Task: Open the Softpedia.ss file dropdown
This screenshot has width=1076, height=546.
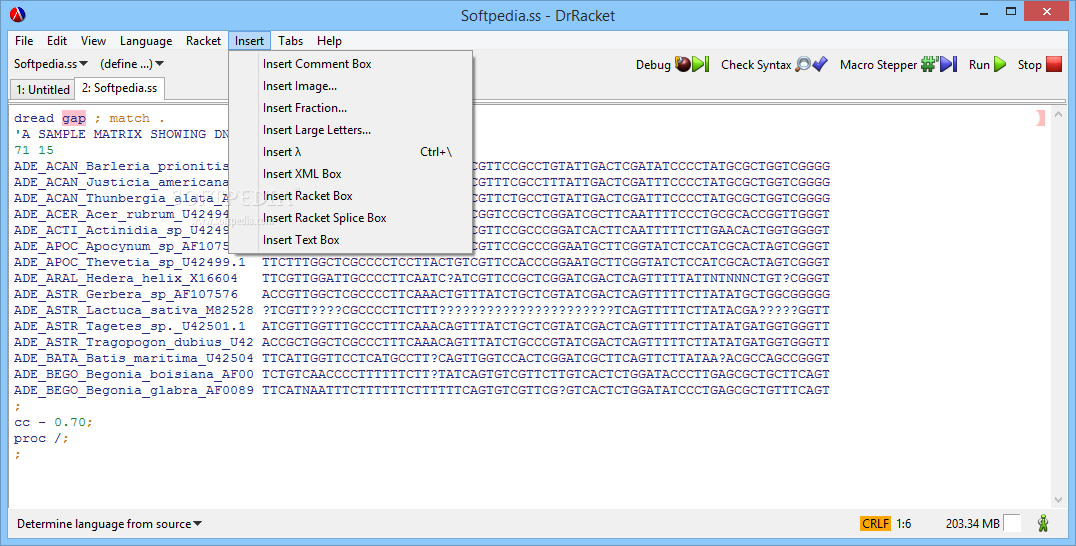Action: pyautogui.click(x=51, y=64)
